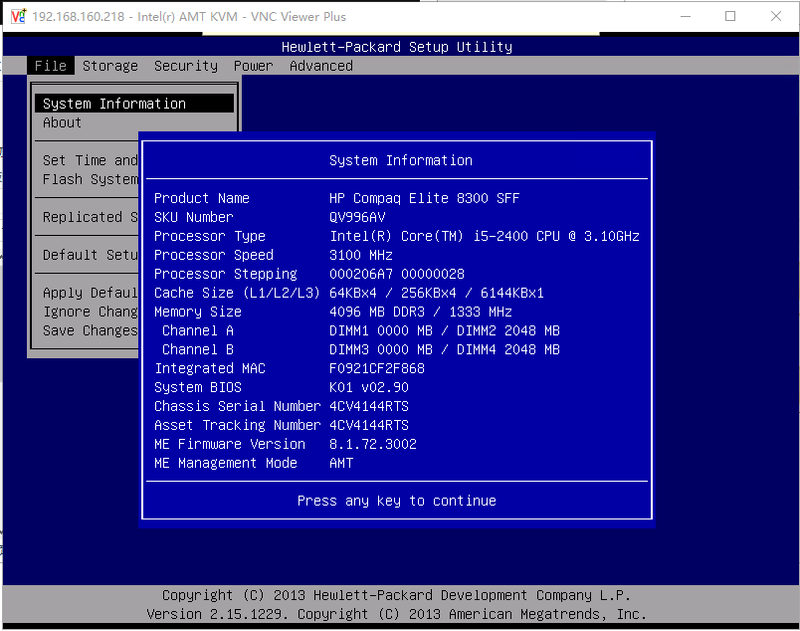Viewport: 800px width, 631px height.
Task: Select the Set Time and Date entry
Action: click(89, 161)
